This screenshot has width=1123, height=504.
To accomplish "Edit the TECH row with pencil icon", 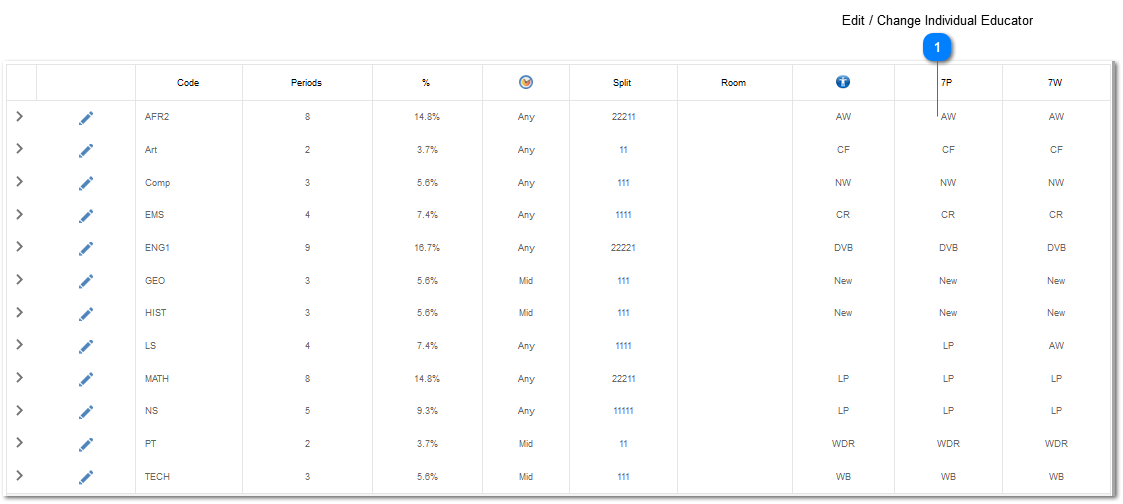I will [x=86, y=477].
